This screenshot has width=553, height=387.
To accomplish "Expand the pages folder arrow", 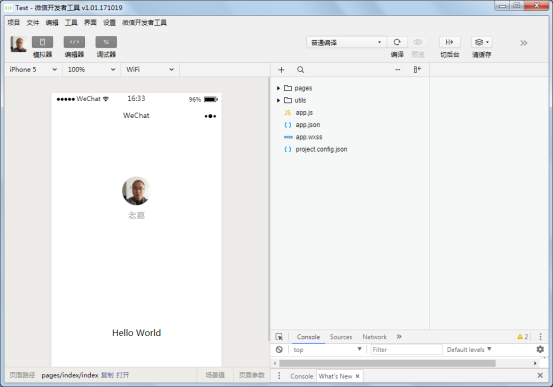I will pyautogui.click(x=278, y=88).
